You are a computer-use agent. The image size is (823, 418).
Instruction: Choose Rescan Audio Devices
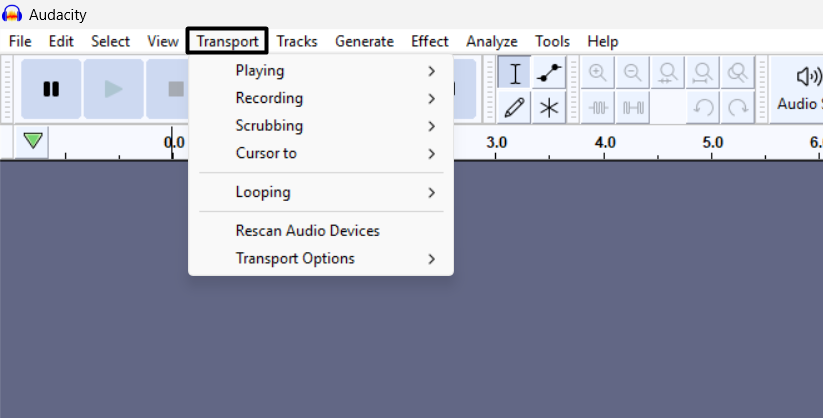click(x=307, y=231)
